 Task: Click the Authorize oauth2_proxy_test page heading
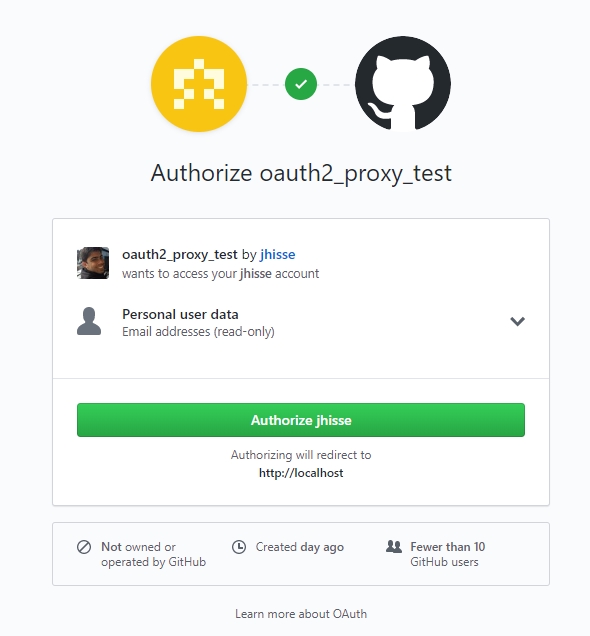pyautogui.click(x=301, y=174)
